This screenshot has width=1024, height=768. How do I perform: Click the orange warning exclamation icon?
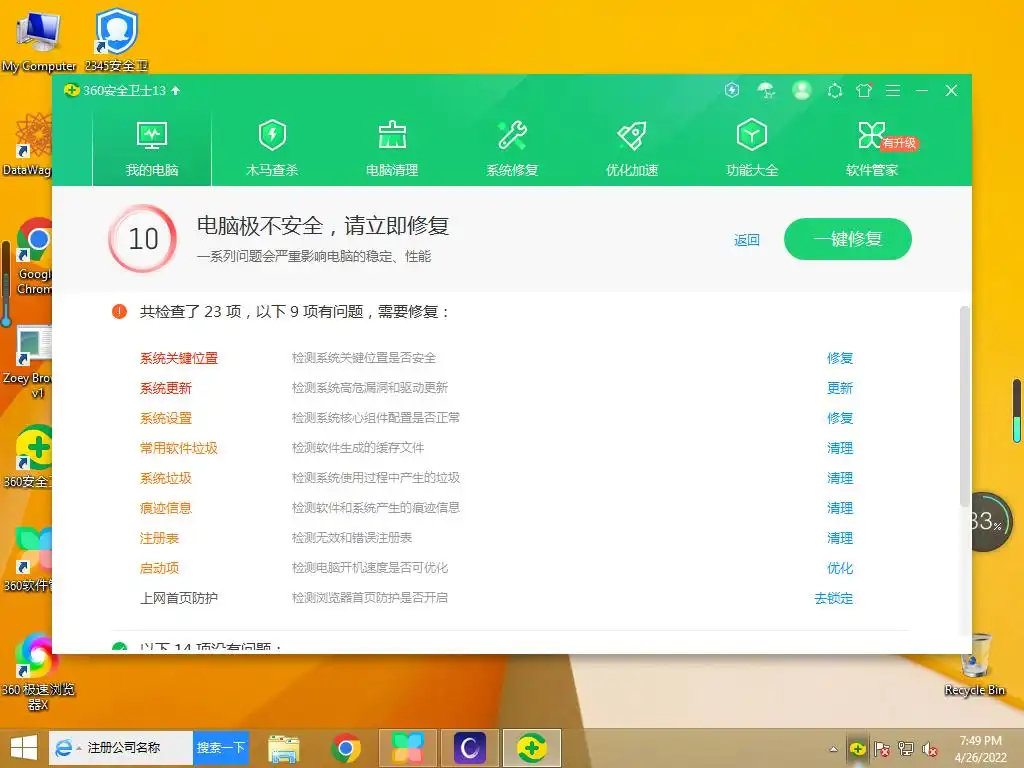coord(119,312)
